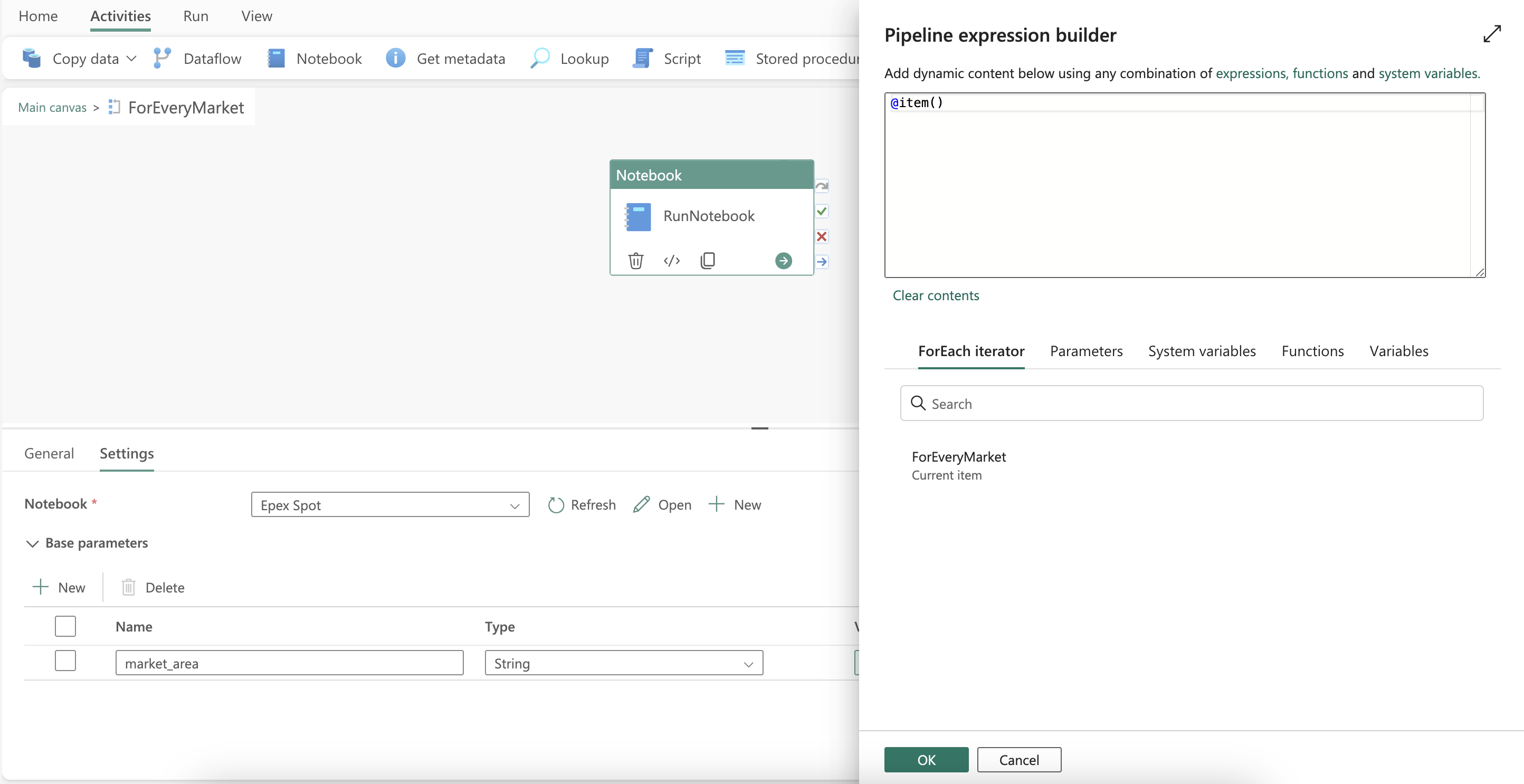Toggle the select-all checkbox in Name header

[x=65, y=626]
